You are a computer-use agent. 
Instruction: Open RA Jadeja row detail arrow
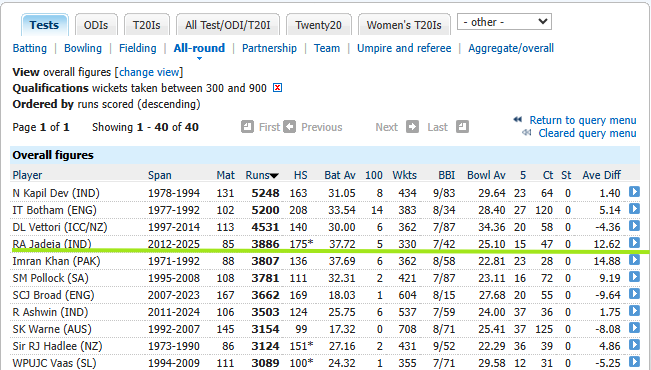click(634, 243)
